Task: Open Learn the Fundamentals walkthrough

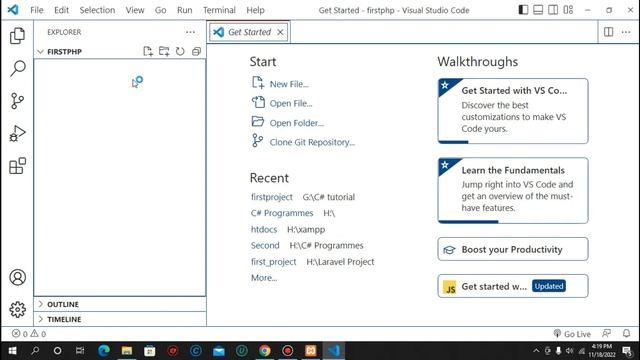Action: tap(513, 191)
